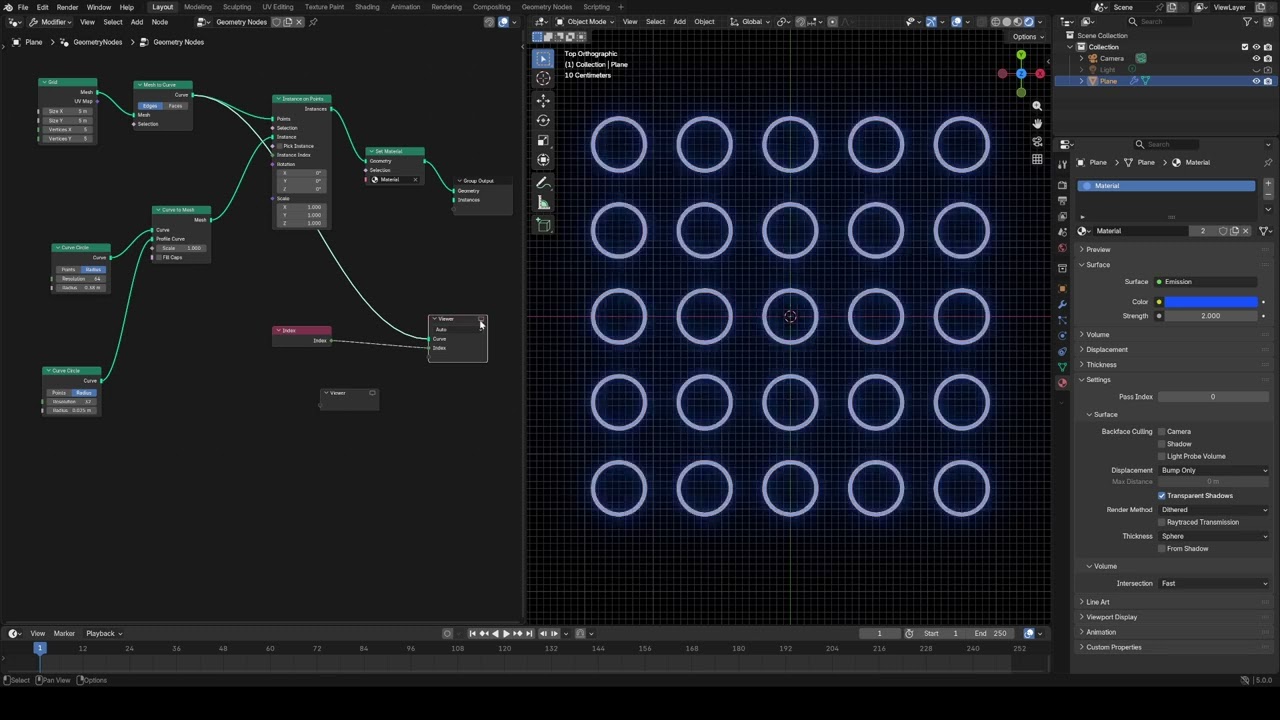Play the timeline animation
The image size is (1280, 720).
pos(506,633)
